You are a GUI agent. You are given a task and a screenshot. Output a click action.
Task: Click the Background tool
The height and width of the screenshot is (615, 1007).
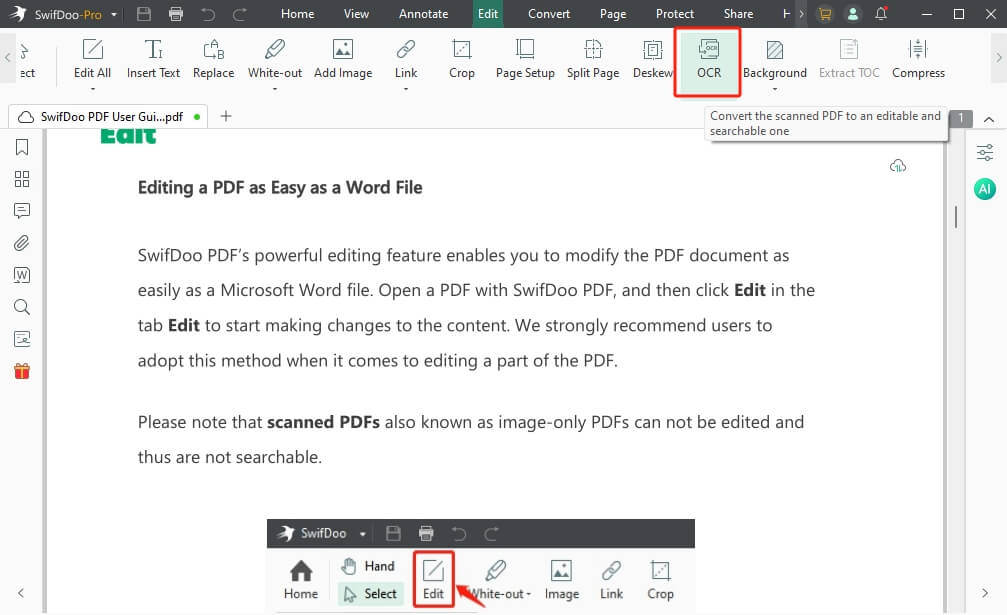[x=775, y=58]
